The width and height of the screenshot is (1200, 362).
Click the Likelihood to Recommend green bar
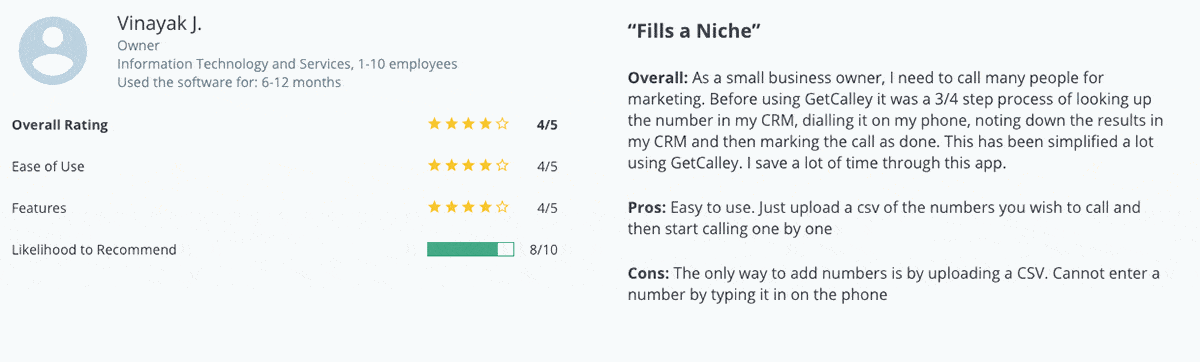pyautogui.click(x=470, y=249)
